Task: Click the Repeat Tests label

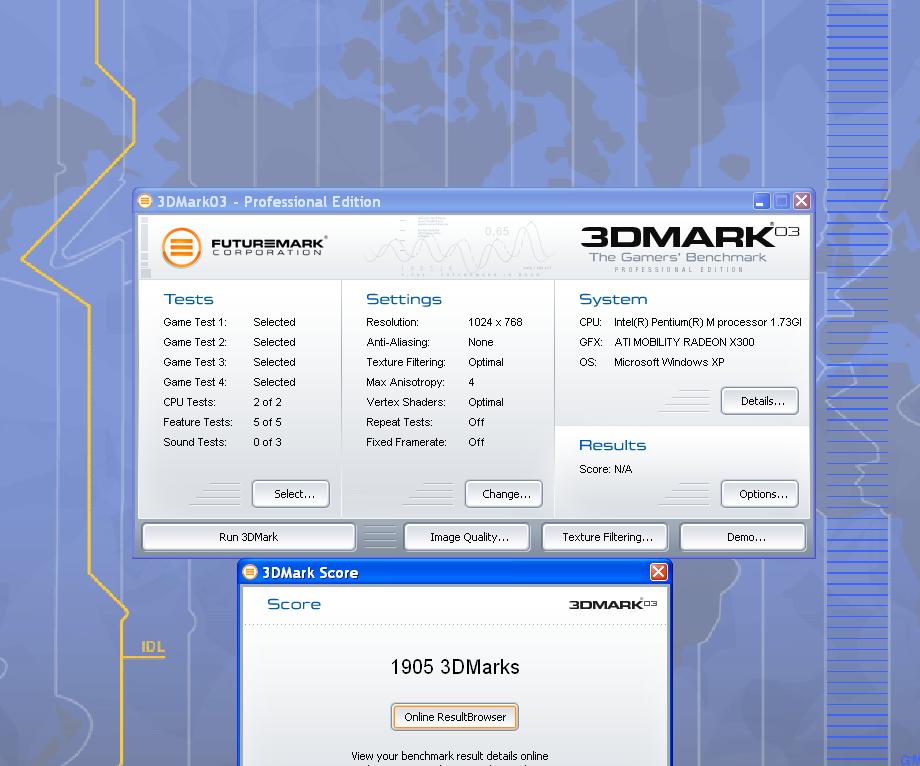Action: [x=400, y=422]
